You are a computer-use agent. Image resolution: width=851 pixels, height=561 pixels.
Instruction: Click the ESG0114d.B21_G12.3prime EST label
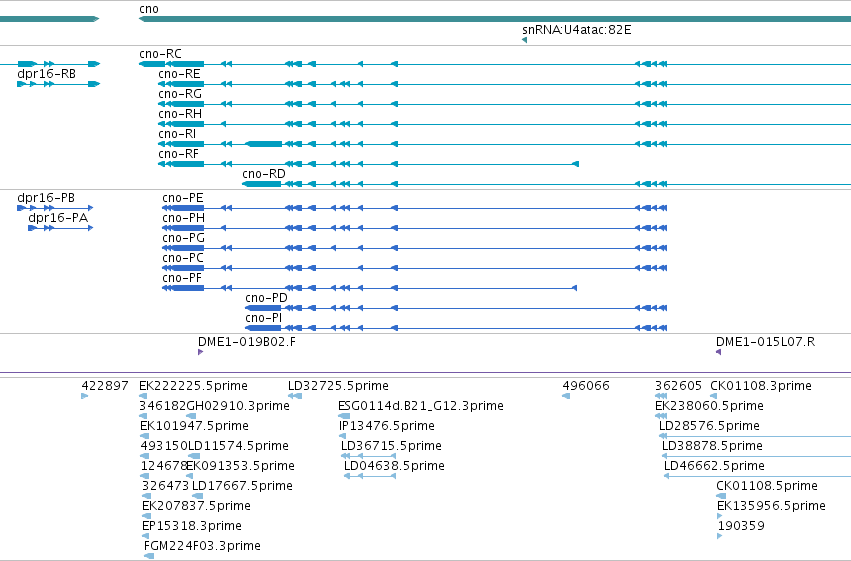pyautogui.click(x=421, y=406)
